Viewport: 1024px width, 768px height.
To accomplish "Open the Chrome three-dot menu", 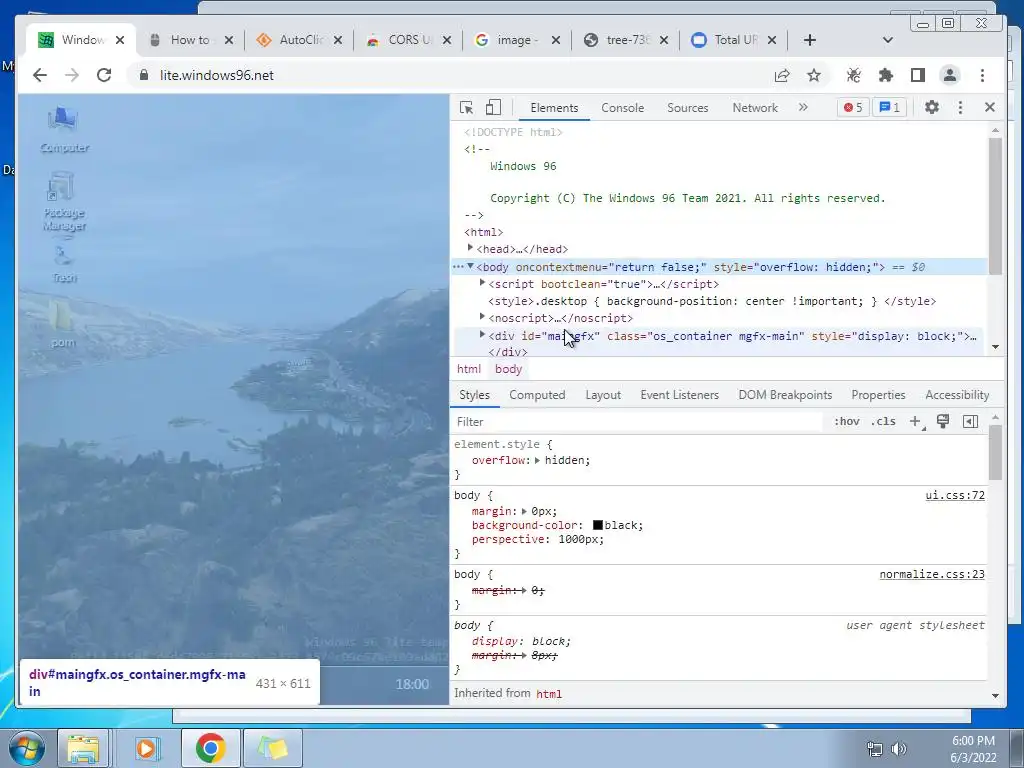I will click(x=982, y=75).
